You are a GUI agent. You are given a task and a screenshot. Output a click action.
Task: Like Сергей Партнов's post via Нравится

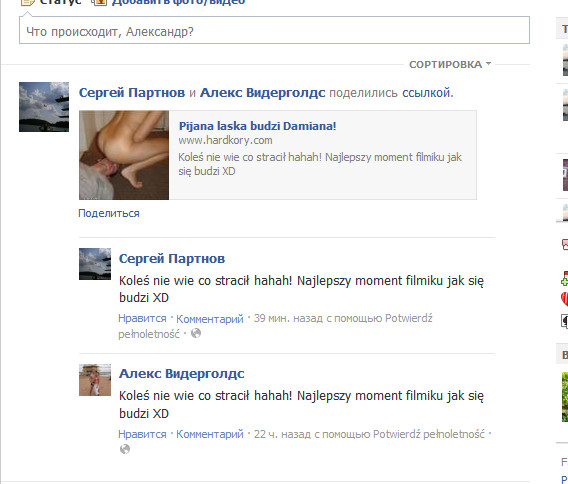tap(142, 318)
